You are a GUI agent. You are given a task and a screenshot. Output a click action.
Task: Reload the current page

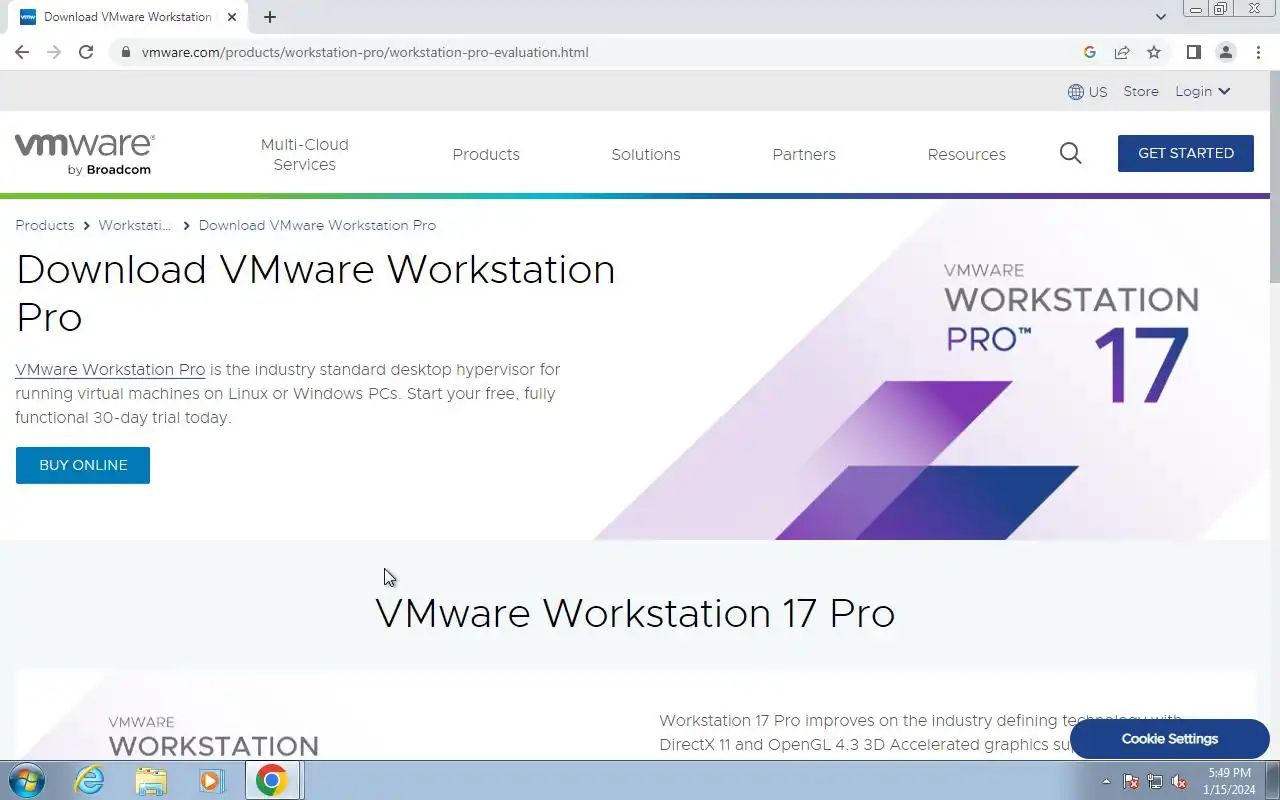86,52
